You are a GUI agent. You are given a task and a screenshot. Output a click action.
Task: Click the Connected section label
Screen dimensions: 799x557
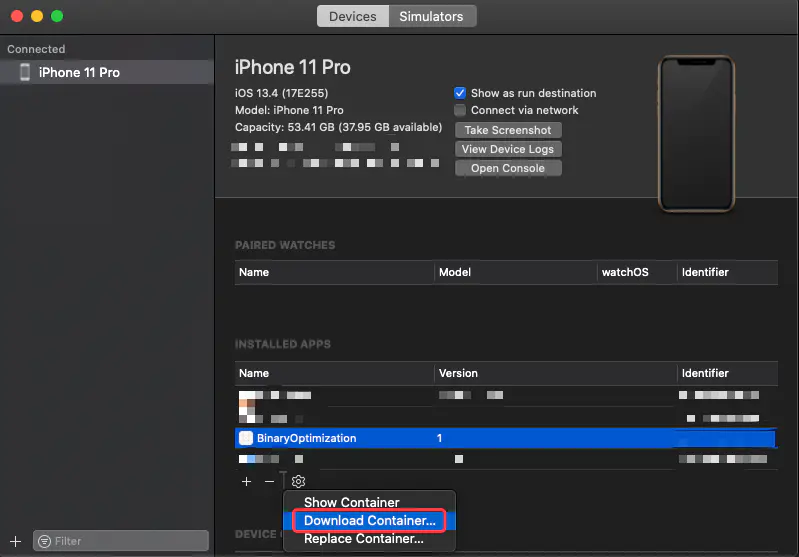[x=36, y=49]
